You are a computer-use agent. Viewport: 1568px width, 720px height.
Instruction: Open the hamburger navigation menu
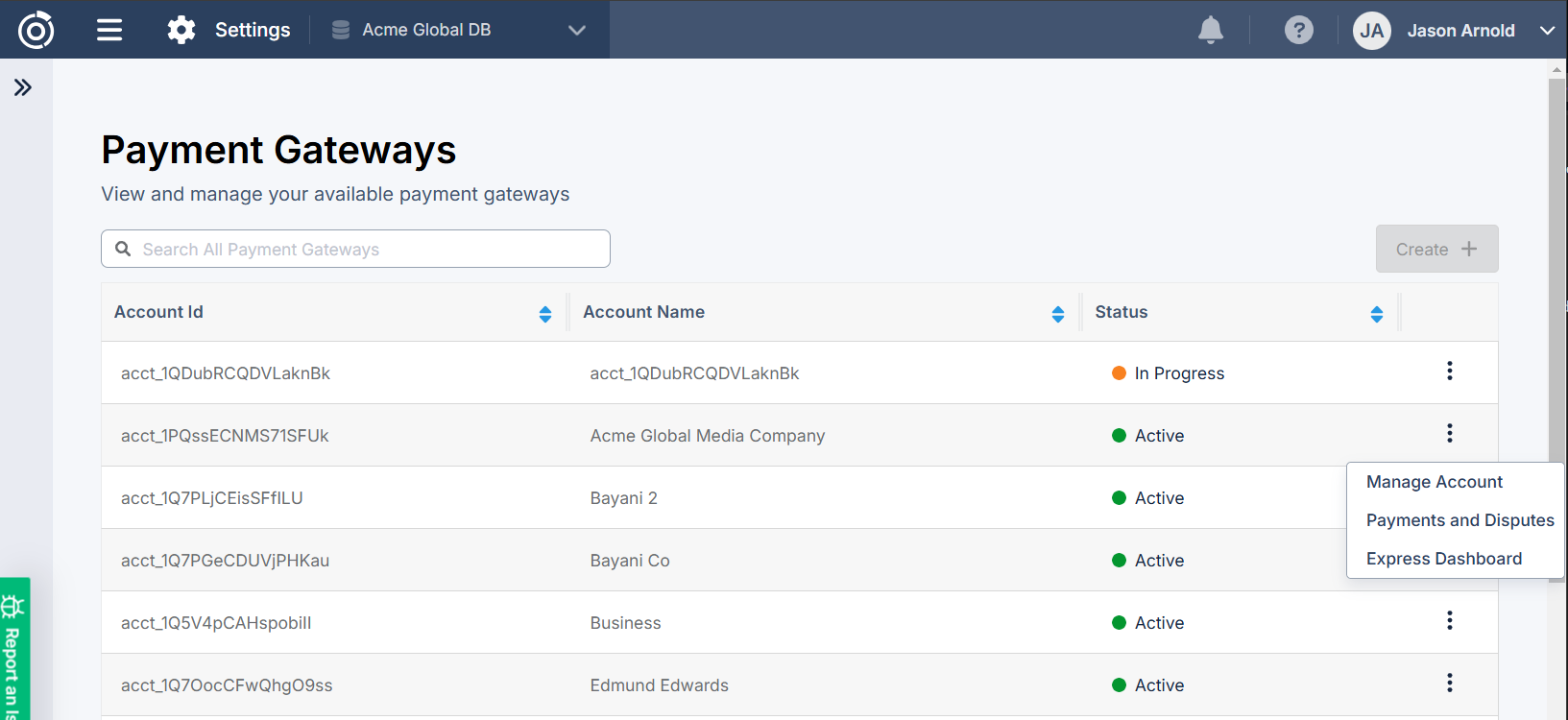click(109, 30)
